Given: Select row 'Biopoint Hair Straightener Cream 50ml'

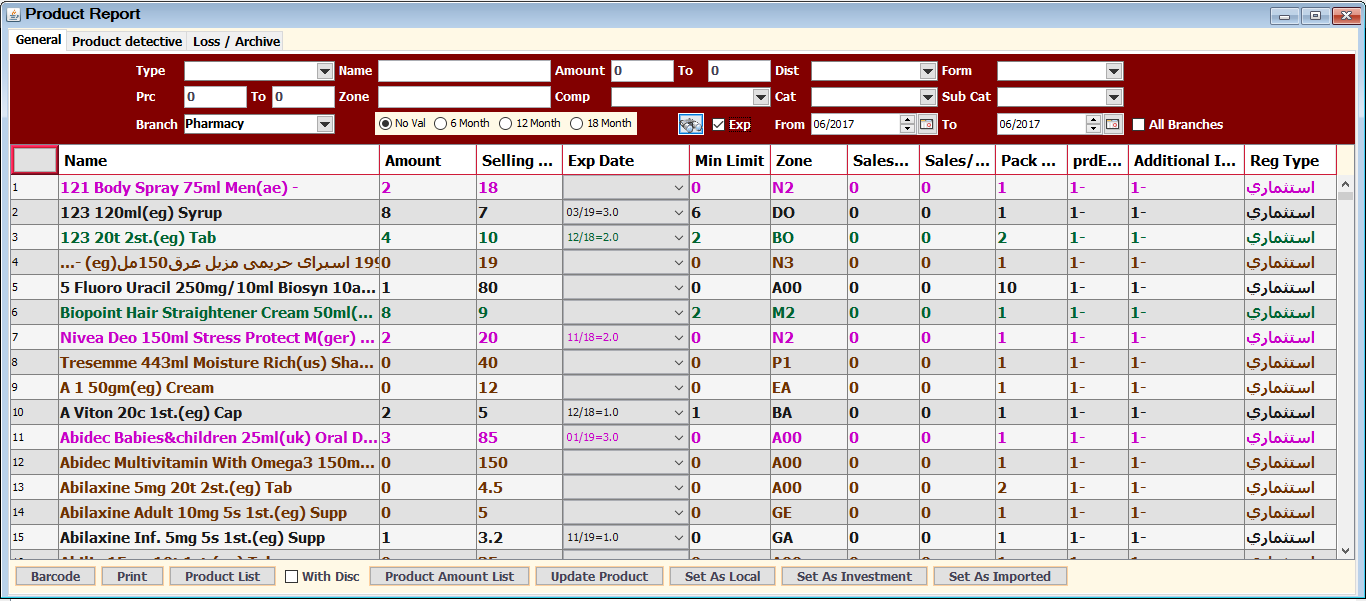Looking at the screenshot, I should tap(673, 313).
